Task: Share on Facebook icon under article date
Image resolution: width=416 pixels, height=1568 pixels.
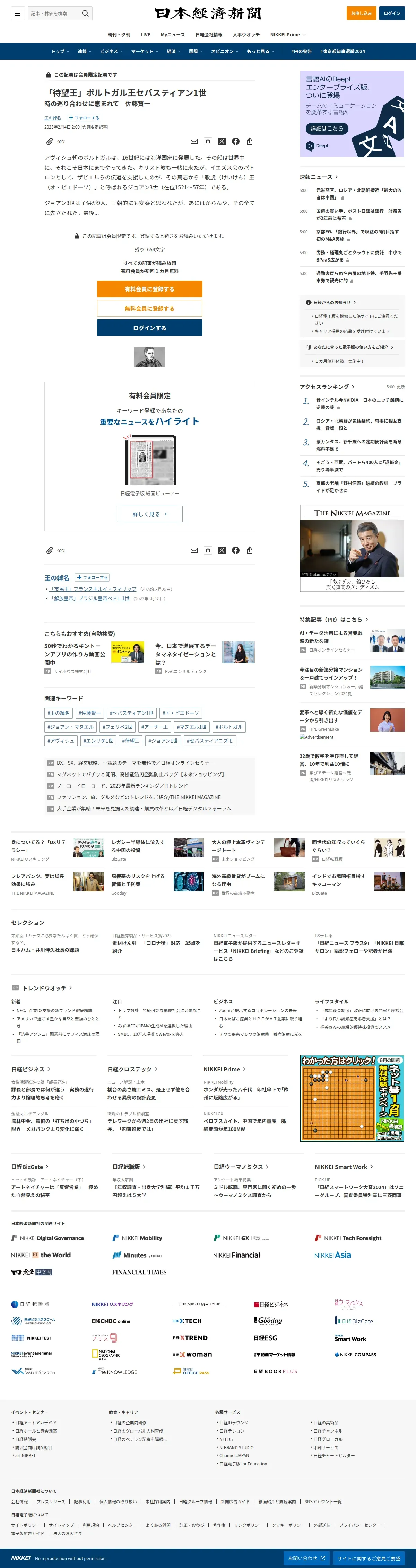Action: [x=236, y=141]
